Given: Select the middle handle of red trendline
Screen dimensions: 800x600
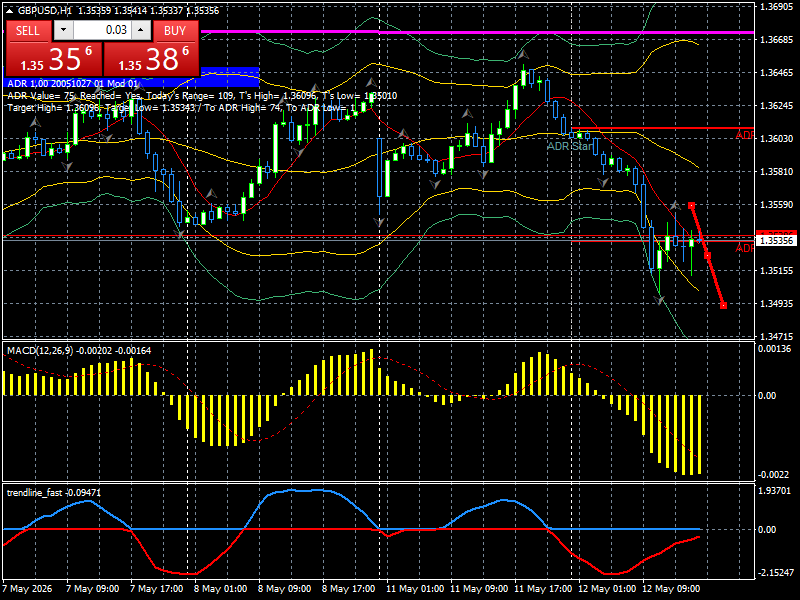Looking at the screenshot, I should 707,256.
